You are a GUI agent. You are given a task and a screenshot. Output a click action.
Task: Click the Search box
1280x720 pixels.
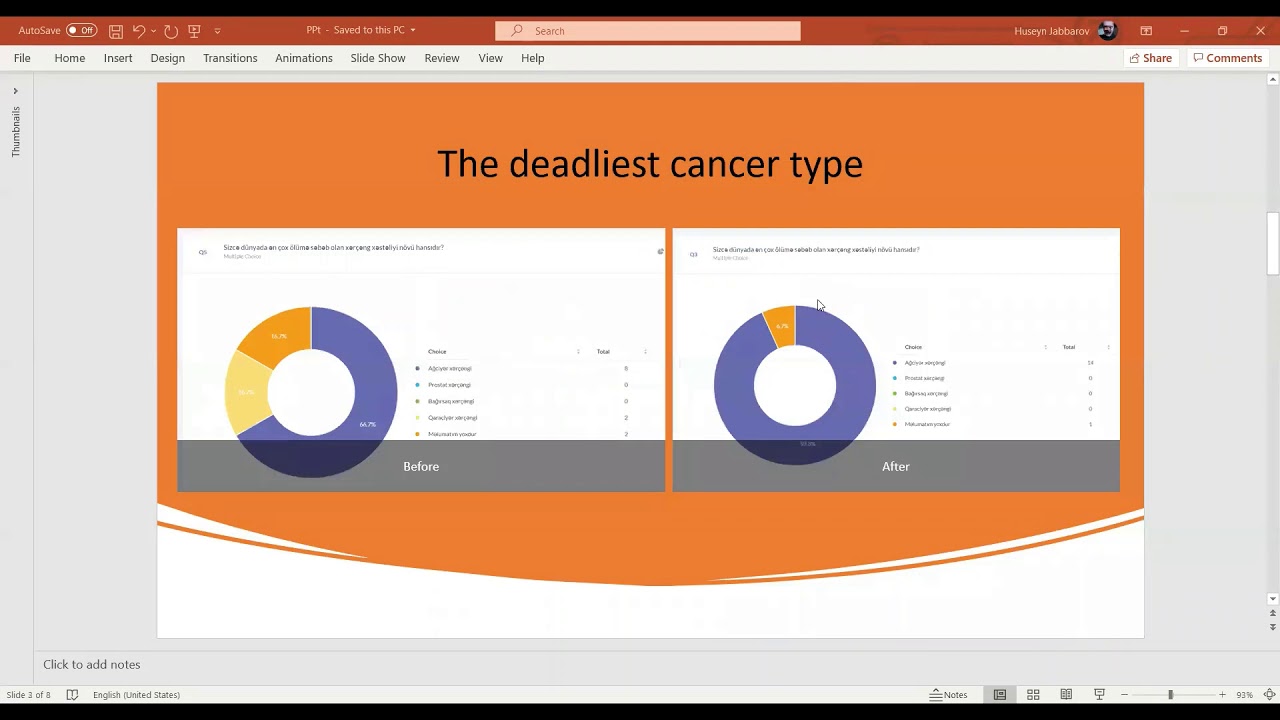648,31
